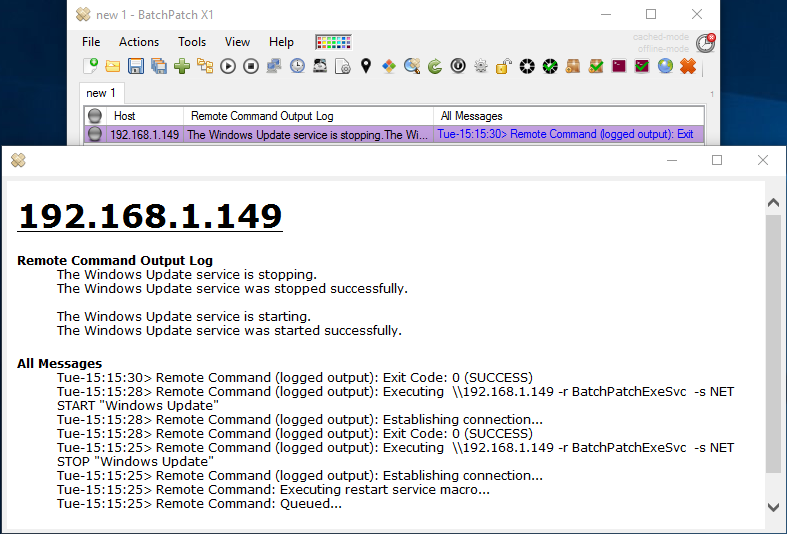This screenshot has width=787, height=534.
Task: Open the row color palette swatch
Action: click(x=333, y=42)
